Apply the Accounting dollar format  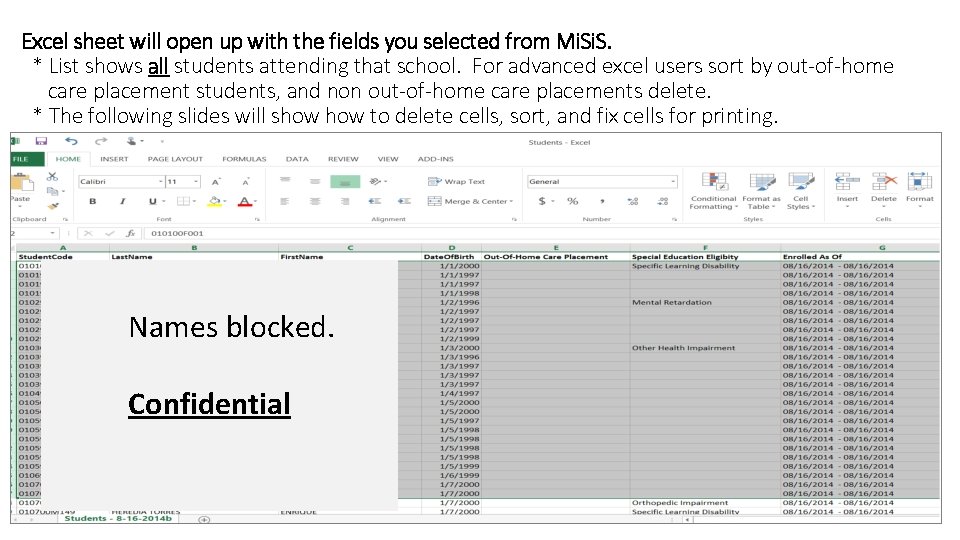point(542,201)
